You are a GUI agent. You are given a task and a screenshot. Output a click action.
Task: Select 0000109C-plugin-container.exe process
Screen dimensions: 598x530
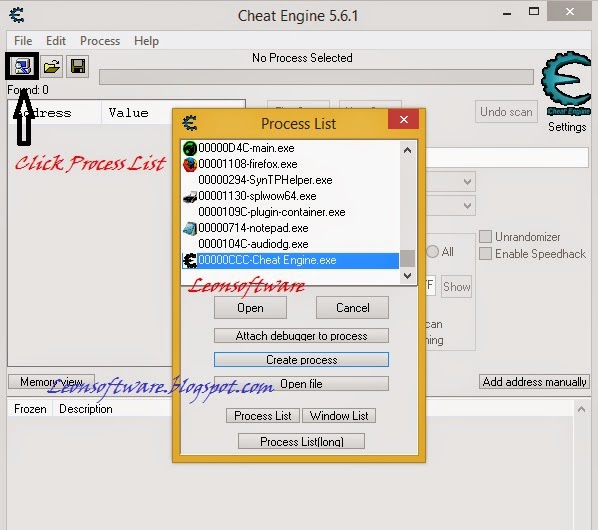(291, 212)
